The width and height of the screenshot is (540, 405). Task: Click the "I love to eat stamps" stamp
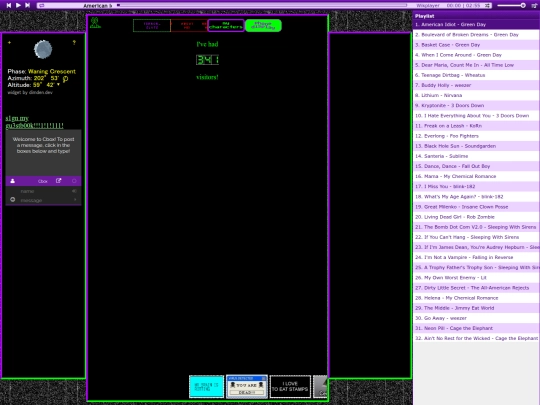[x=290, y=386]
